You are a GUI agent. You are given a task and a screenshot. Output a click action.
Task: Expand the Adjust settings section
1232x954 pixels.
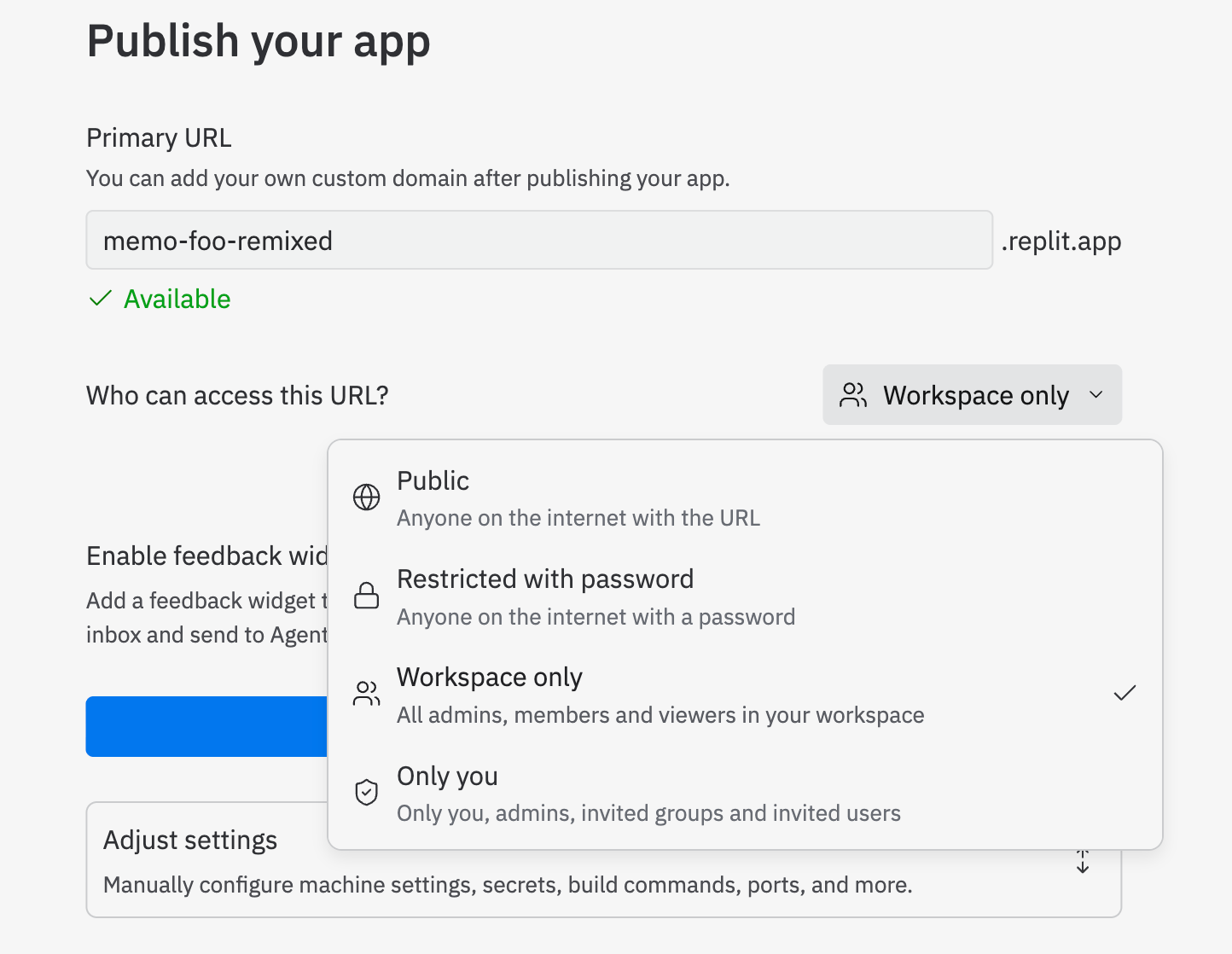189,840
